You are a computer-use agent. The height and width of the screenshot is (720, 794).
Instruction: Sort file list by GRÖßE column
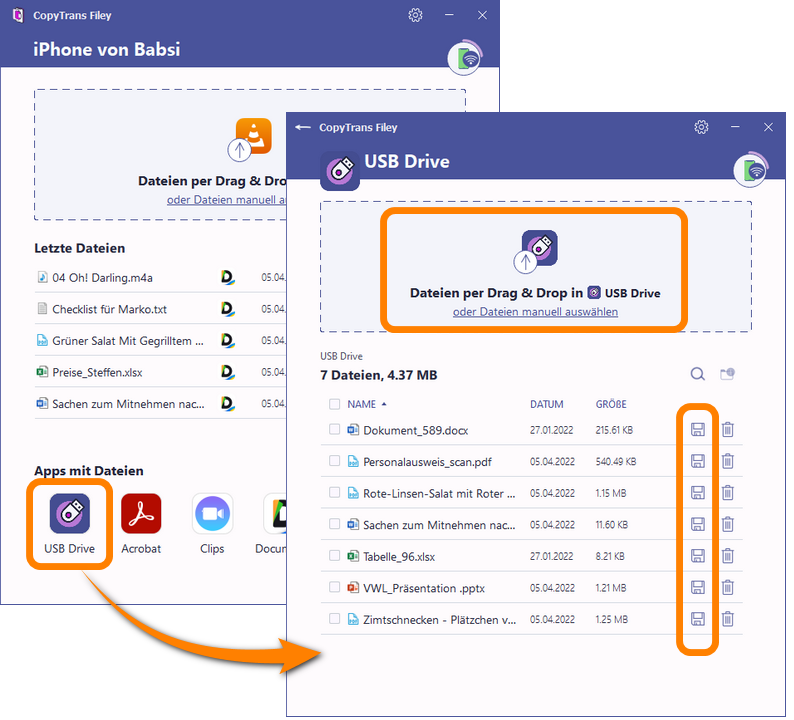[x=611, y=404]
